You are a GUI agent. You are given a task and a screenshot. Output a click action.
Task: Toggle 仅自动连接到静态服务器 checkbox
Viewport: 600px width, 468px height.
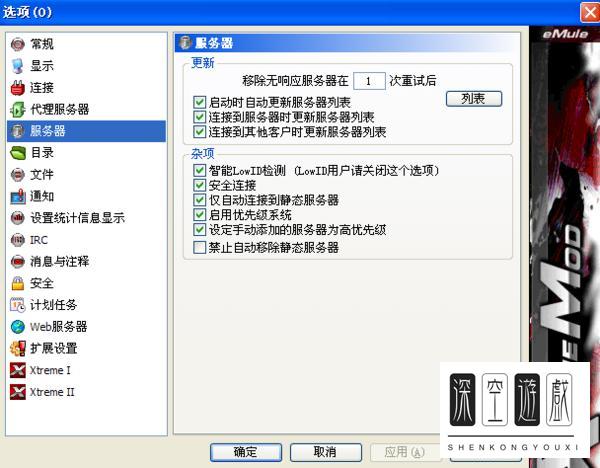(x=199, y=200)
